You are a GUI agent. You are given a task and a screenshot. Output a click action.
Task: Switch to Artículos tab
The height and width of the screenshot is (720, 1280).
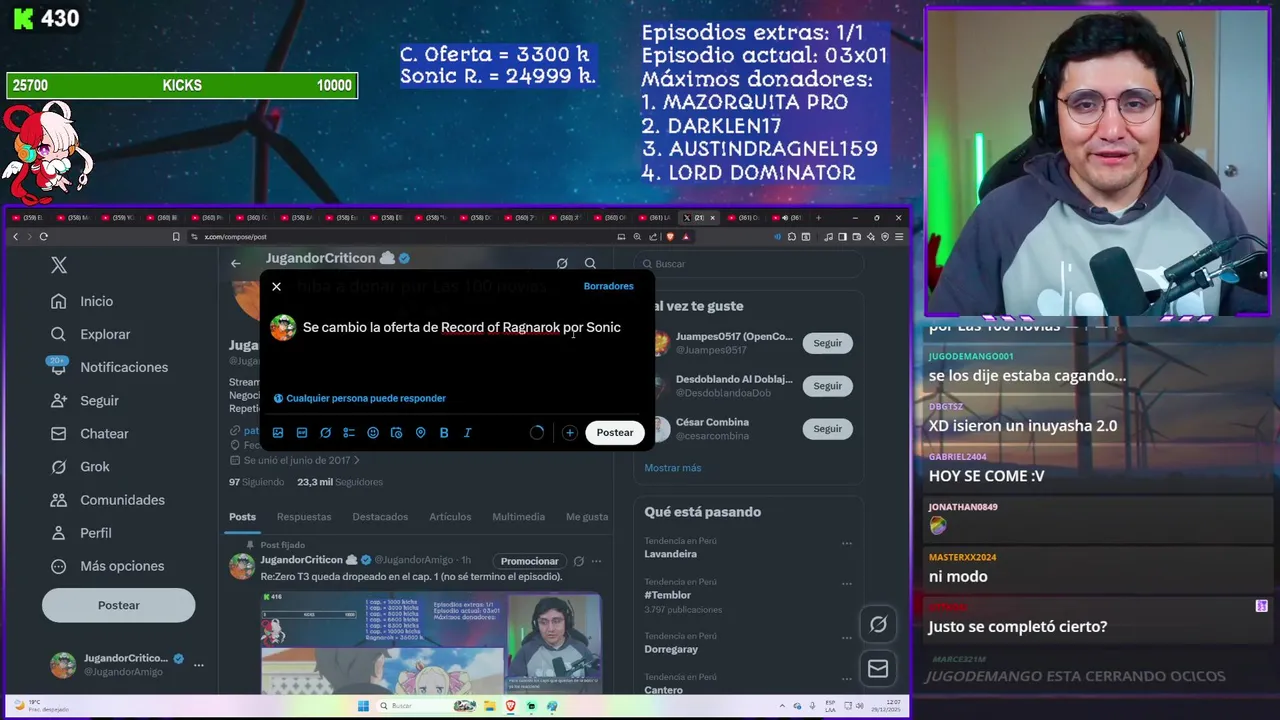[450, 517]
